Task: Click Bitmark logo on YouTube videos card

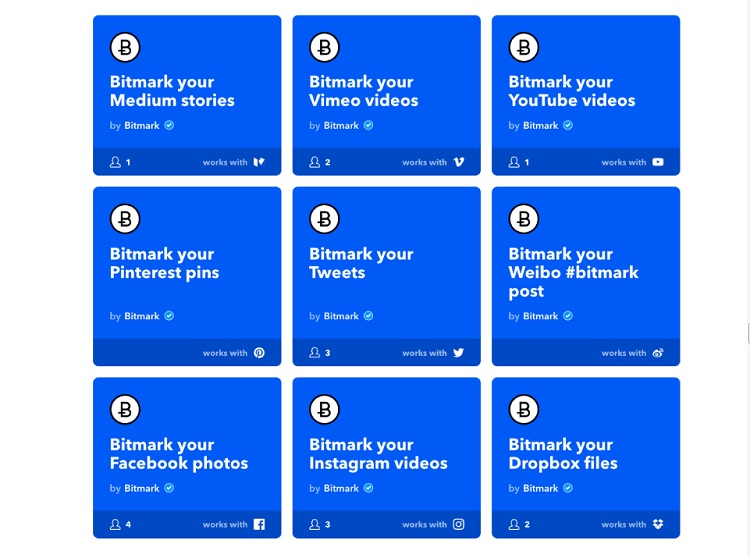Action: (524, 47)
